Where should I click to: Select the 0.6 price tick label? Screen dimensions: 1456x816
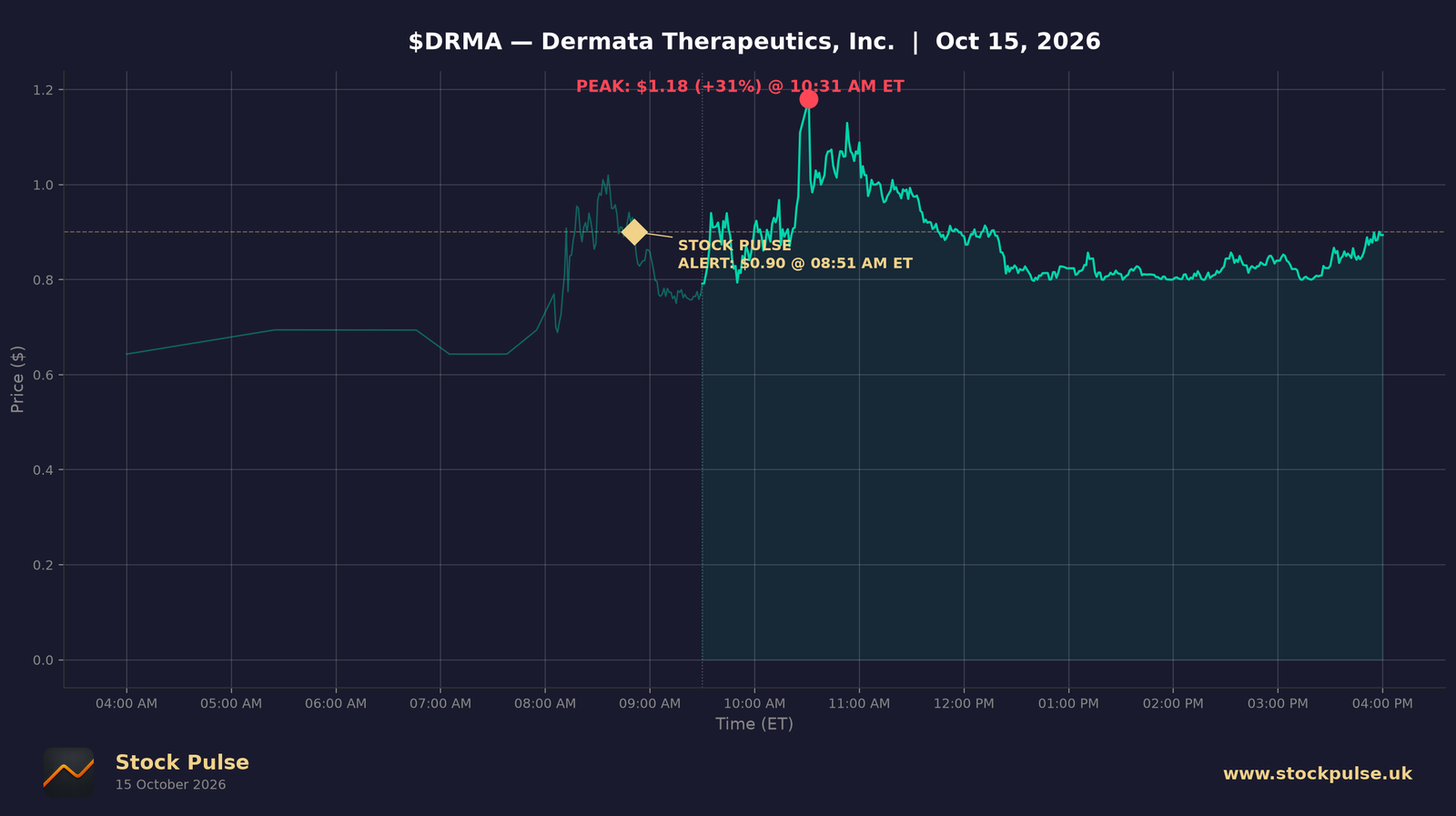pyautogui.click(x=44, y=375)
